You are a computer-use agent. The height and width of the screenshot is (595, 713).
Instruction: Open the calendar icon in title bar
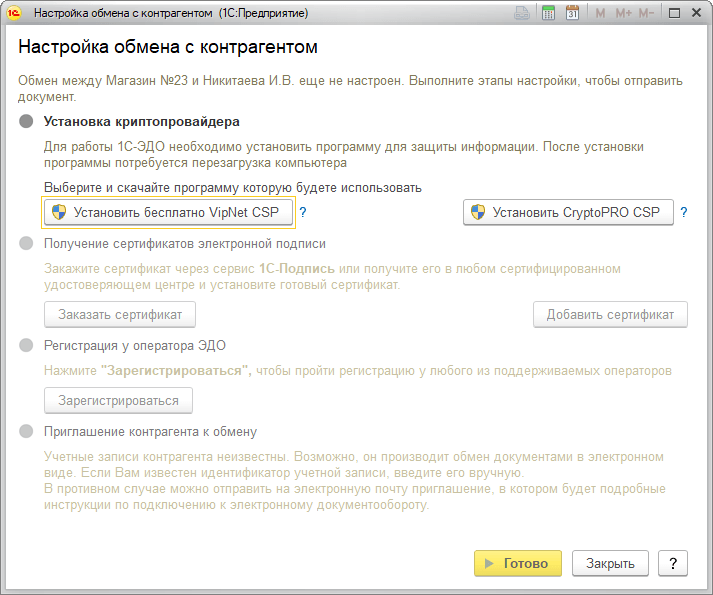572,13
